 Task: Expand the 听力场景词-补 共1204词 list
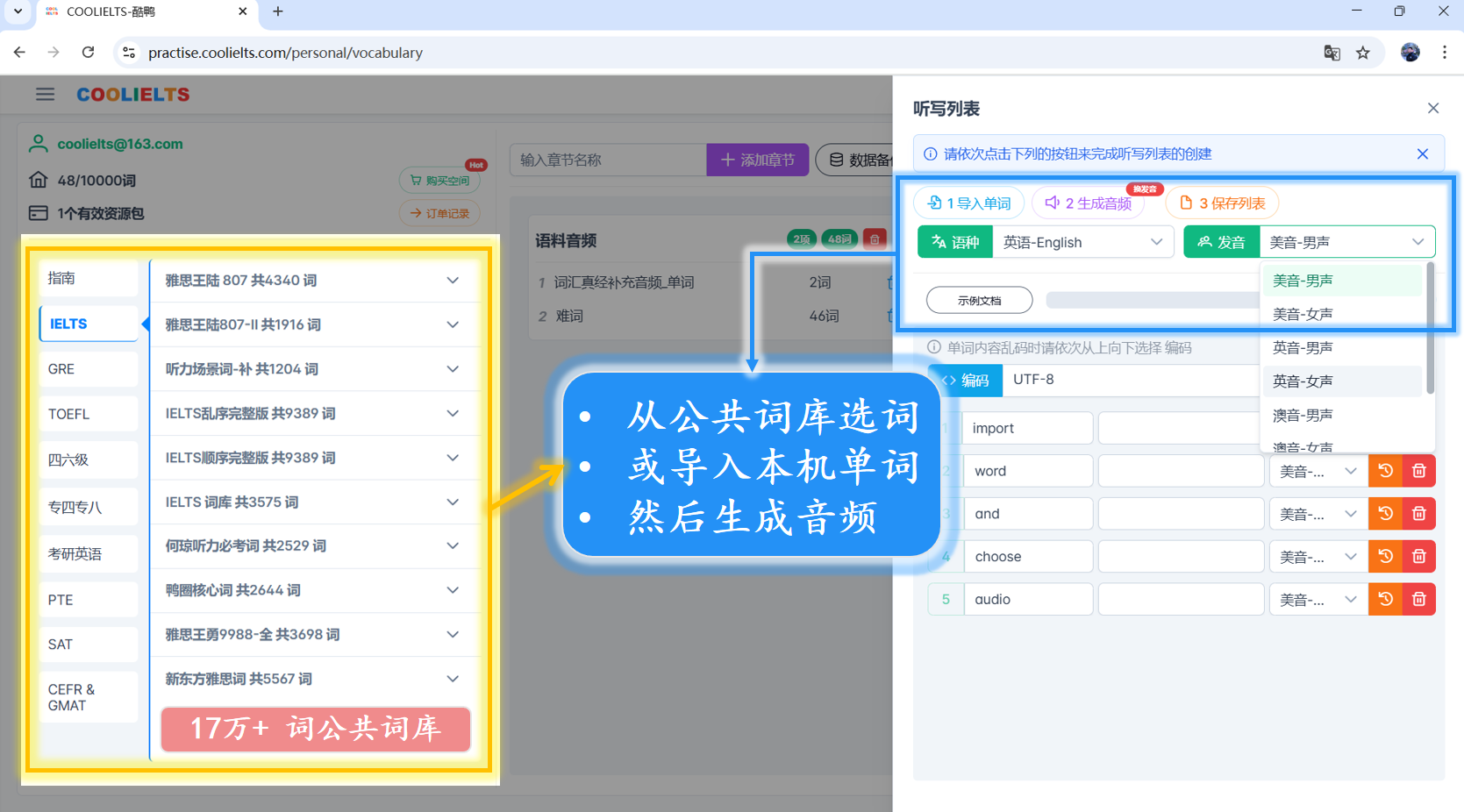(314, 369)
